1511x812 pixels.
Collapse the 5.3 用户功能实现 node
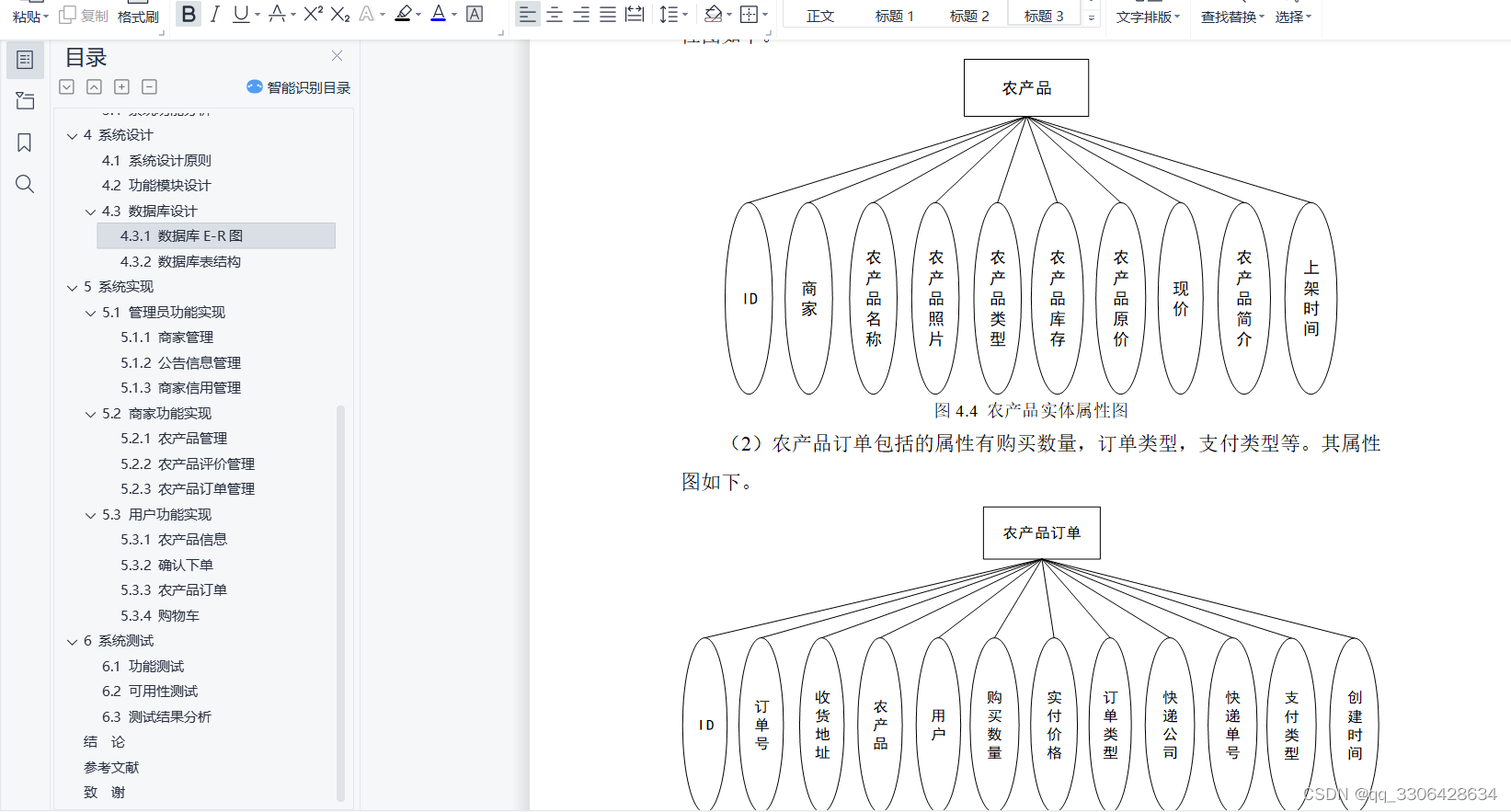click(x=90, y=516)
